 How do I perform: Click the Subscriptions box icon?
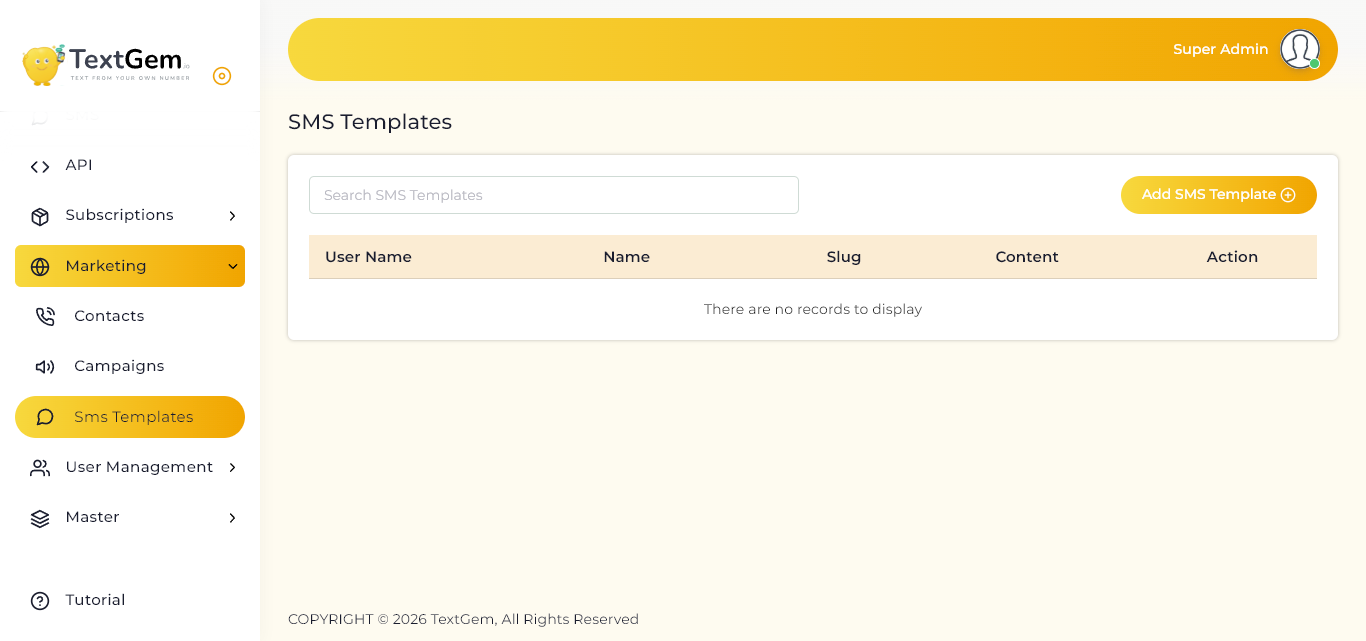[x=40, y=216]
